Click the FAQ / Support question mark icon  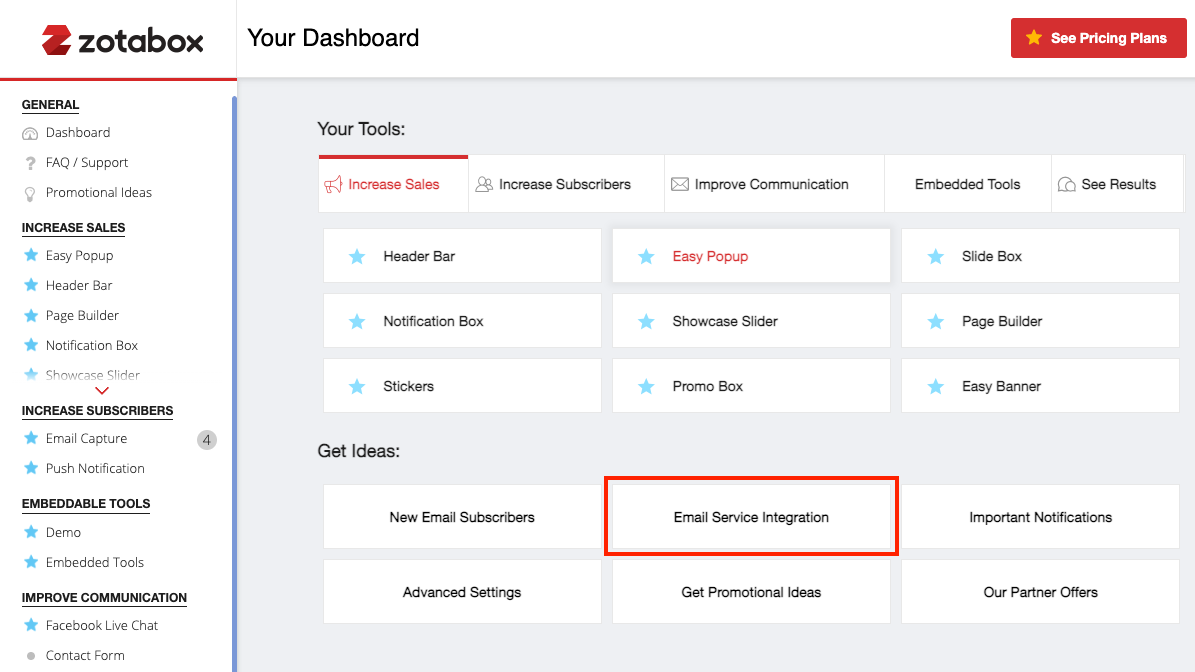[x=30, y=163]
